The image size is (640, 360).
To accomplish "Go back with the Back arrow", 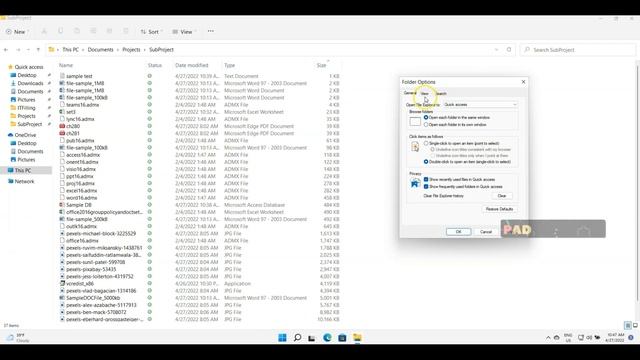I will pos(6,50).
